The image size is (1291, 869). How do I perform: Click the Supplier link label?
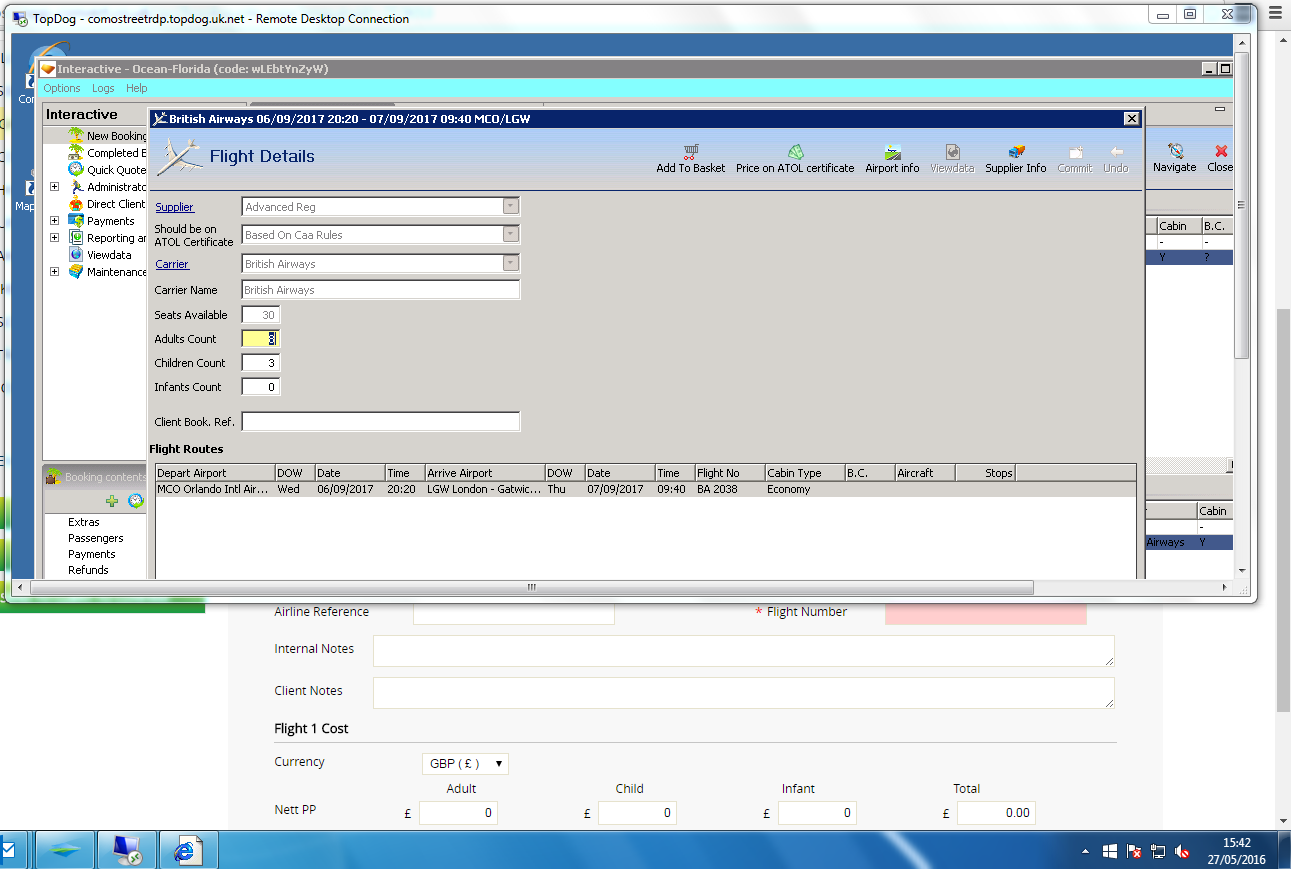pyautogui.click(x=175, y=207)
